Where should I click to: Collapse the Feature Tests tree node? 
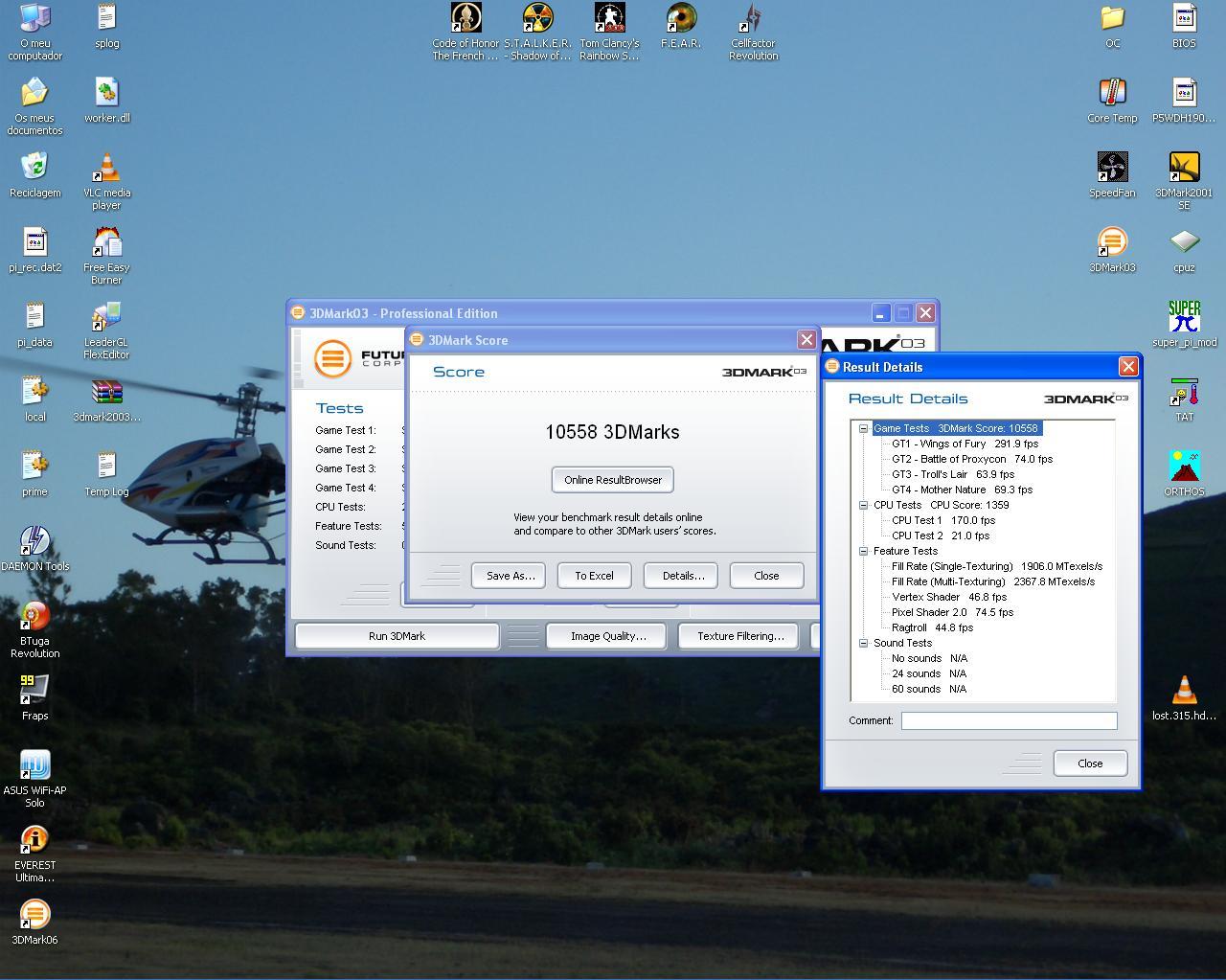863,551
